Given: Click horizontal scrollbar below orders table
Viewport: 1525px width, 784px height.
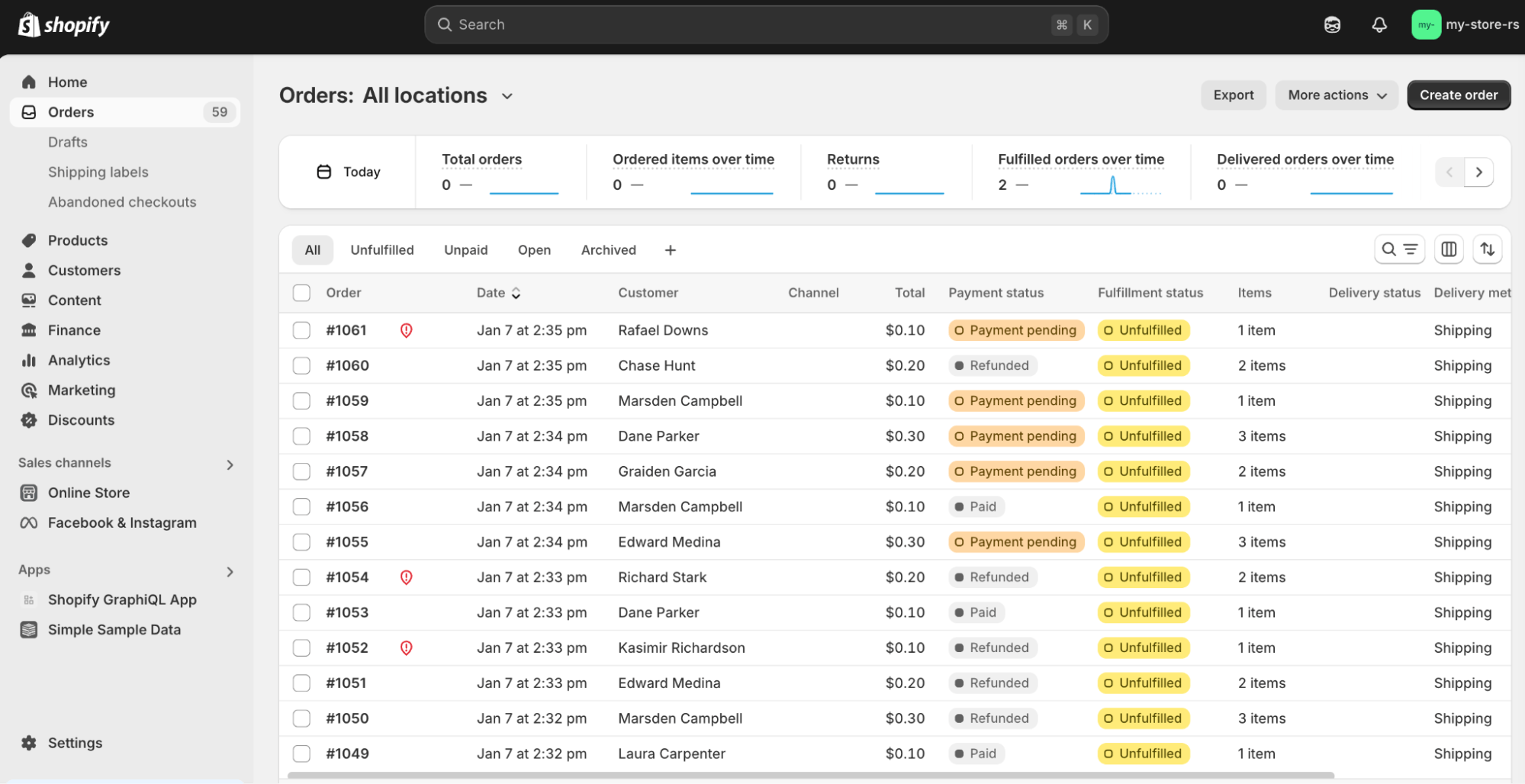Looking at the screenshot, I should [810, 776].
